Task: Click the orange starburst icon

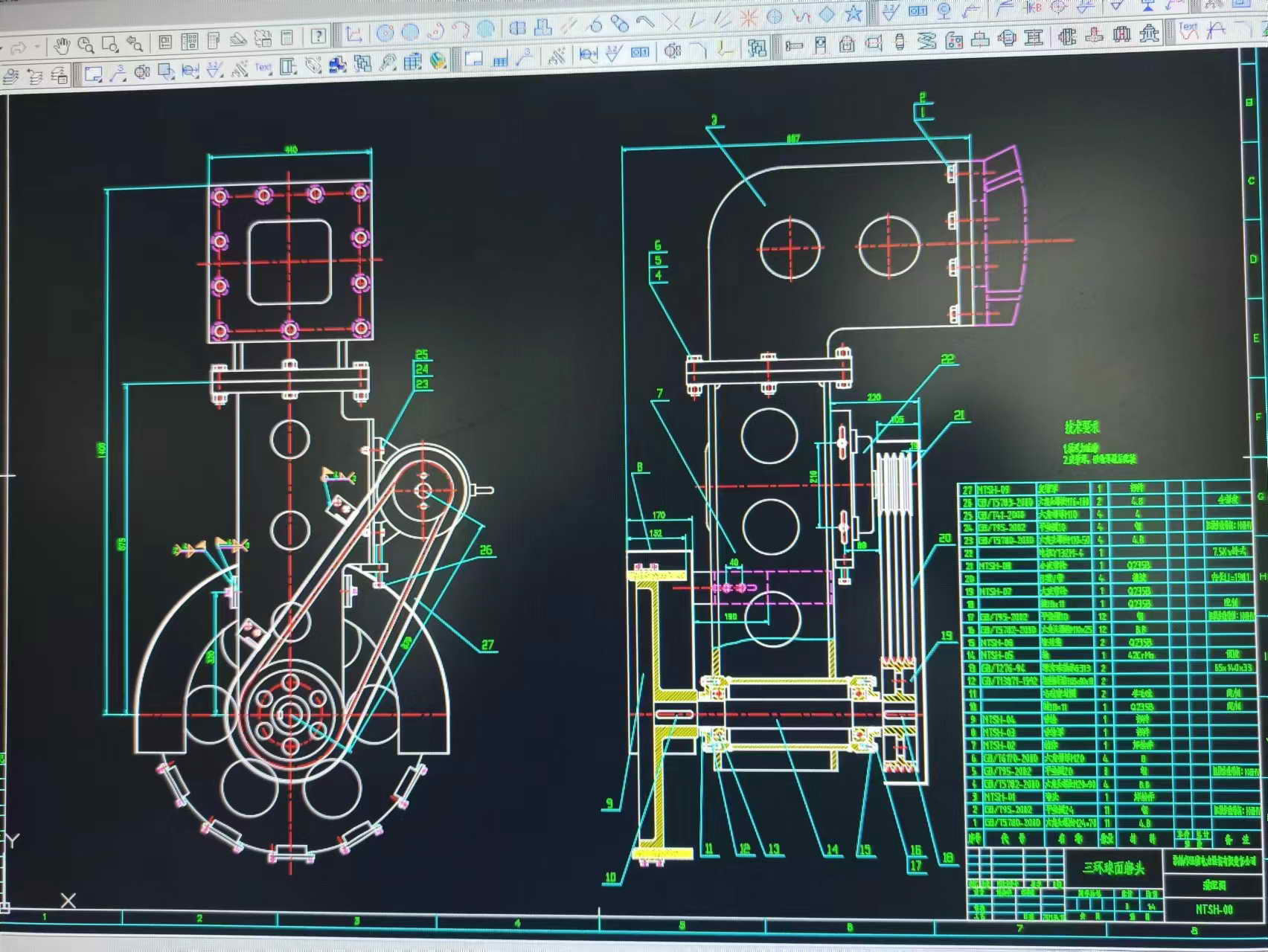Action: [x=748, y=19]
